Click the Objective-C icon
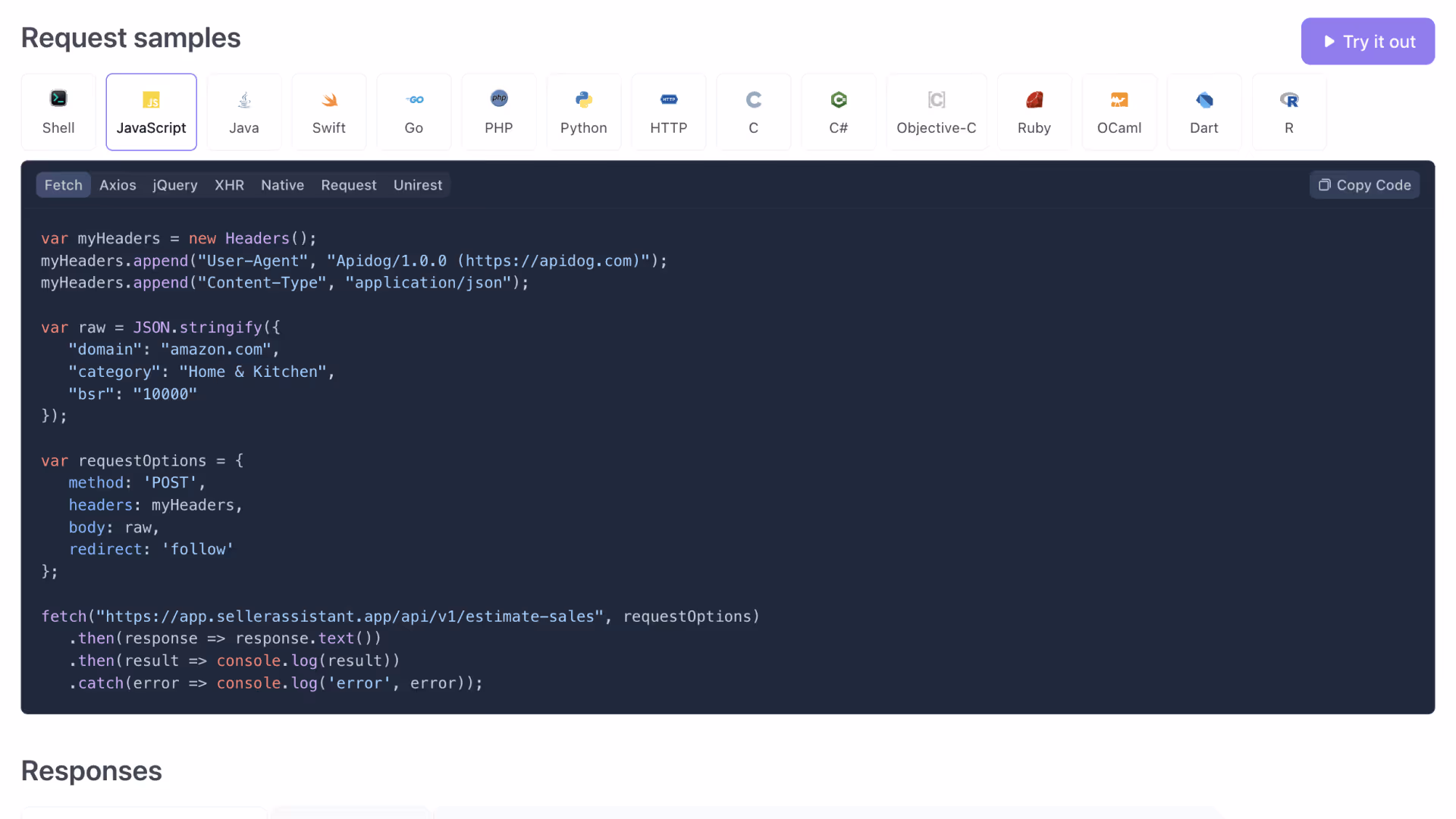This screenshot has width=1456, height=819. (937, 99)
